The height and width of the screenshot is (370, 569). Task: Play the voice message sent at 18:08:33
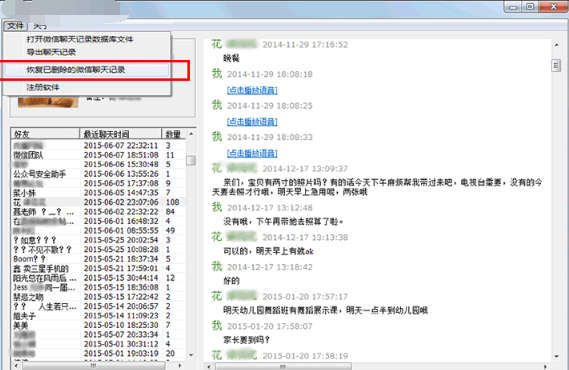click(252, 153)
